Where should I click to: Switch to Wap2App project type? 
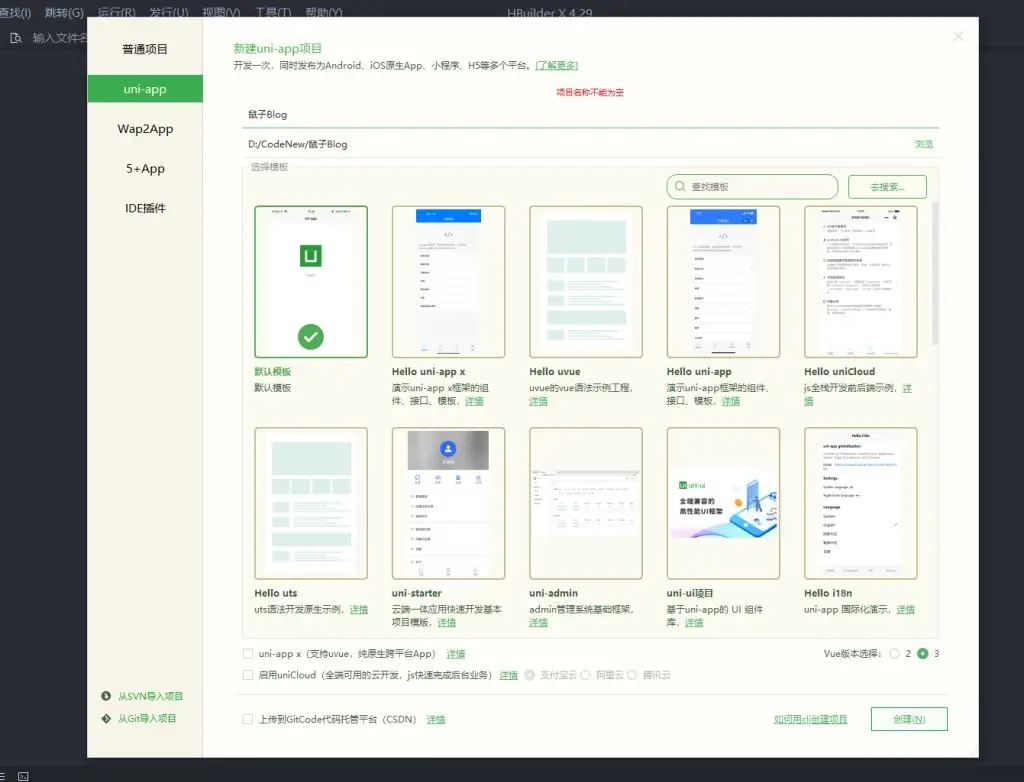[145, 129]
